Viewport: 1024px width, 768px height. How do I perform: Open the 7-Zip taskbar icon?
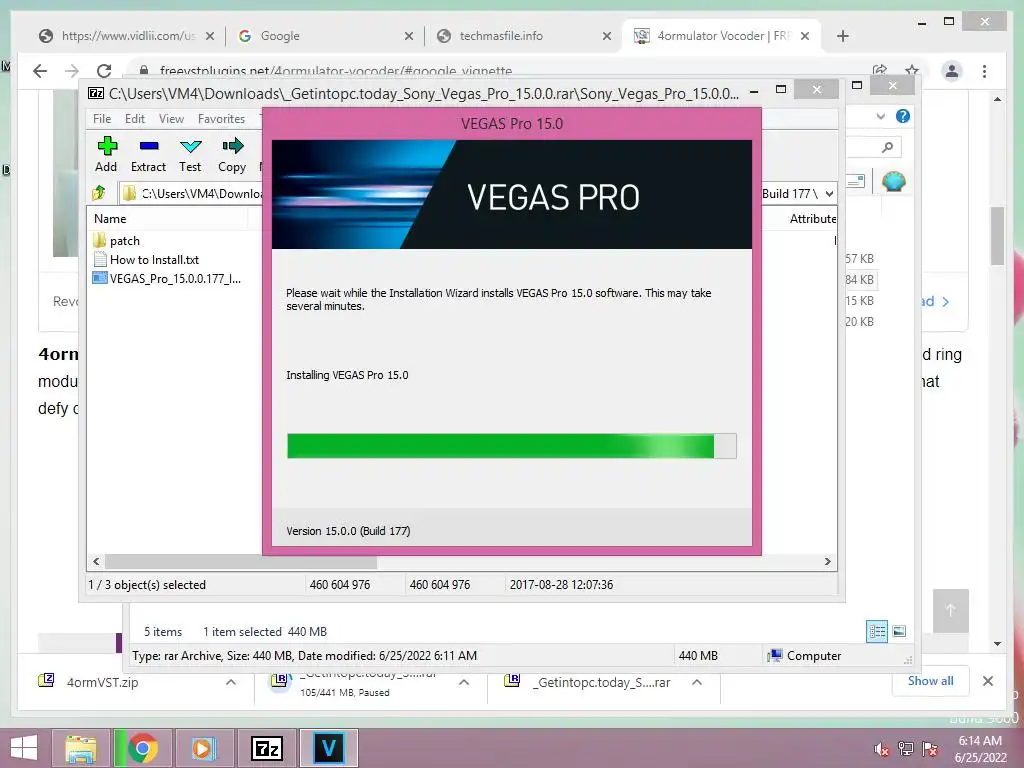coord(266,748)
